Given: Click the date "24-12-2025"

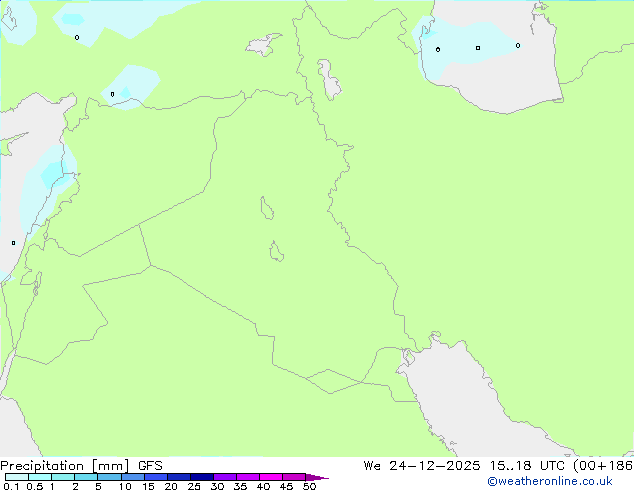Looking at the screenshot, I should click(x=435, y=466).
